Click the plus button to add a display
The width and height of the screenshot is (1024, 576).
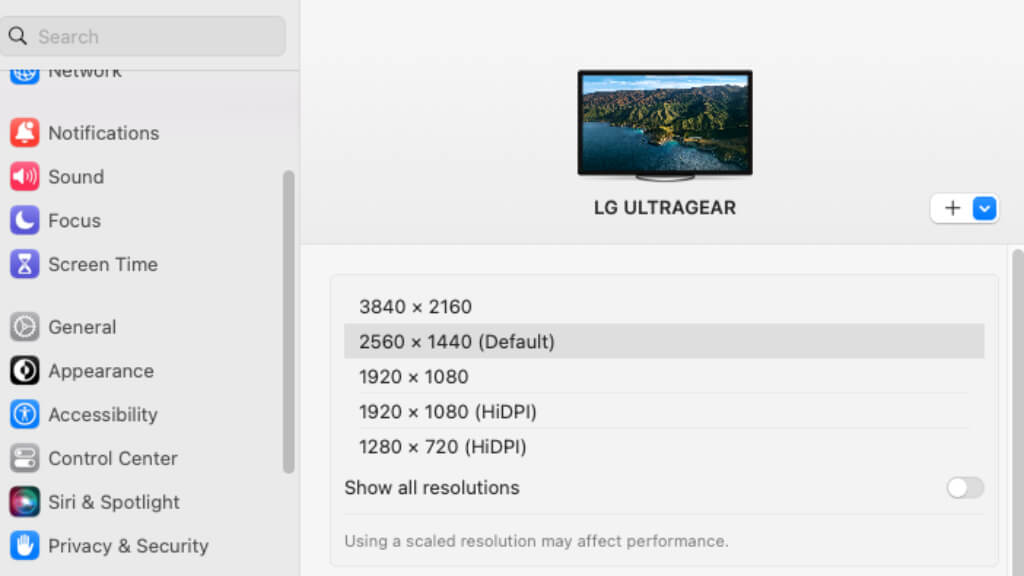click(x=952, y=208)
